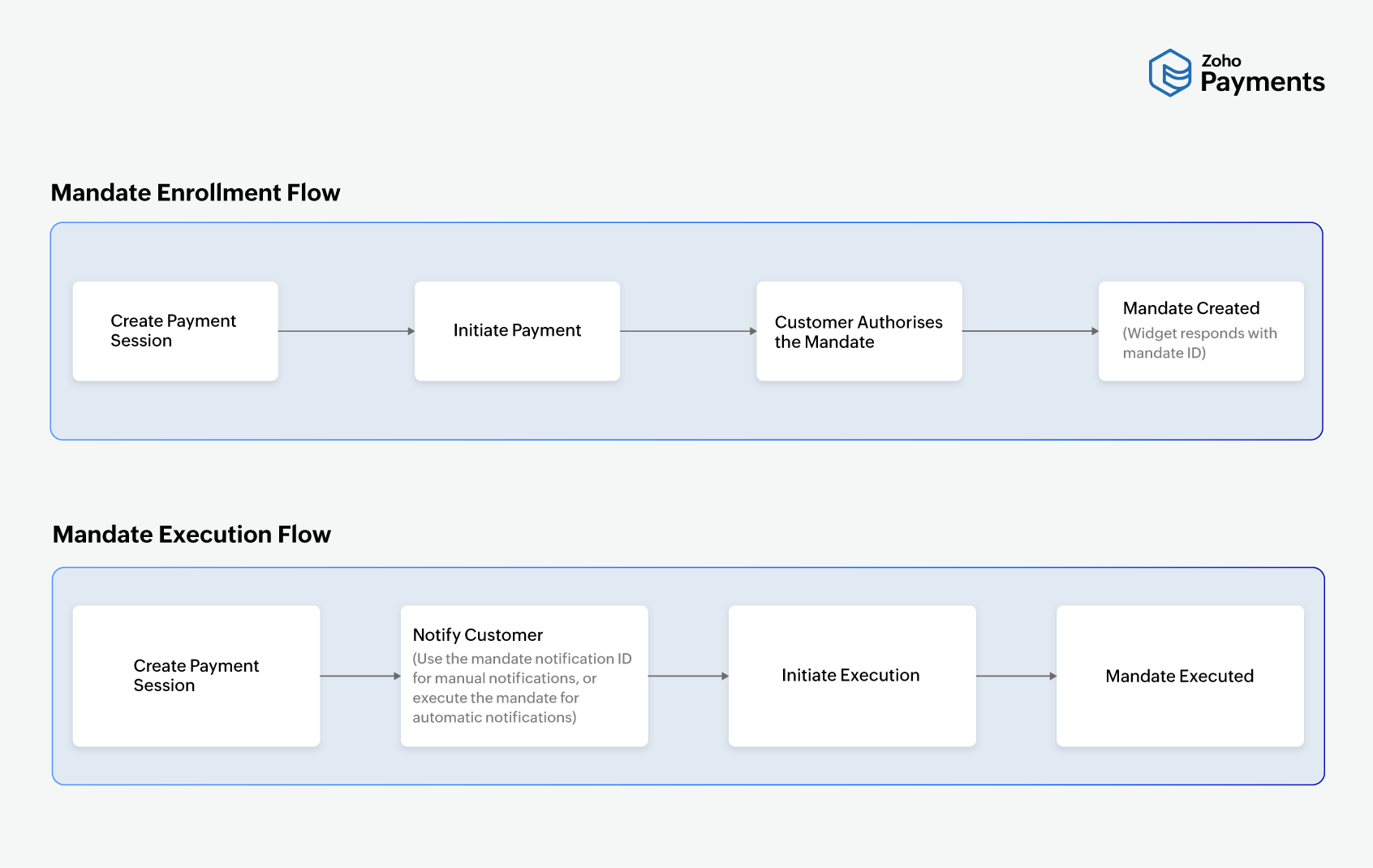This screenshot has height=868, width=1373.
Task: Click arrow pointing to Mandate Executed box
Action: pos(1016,676)
